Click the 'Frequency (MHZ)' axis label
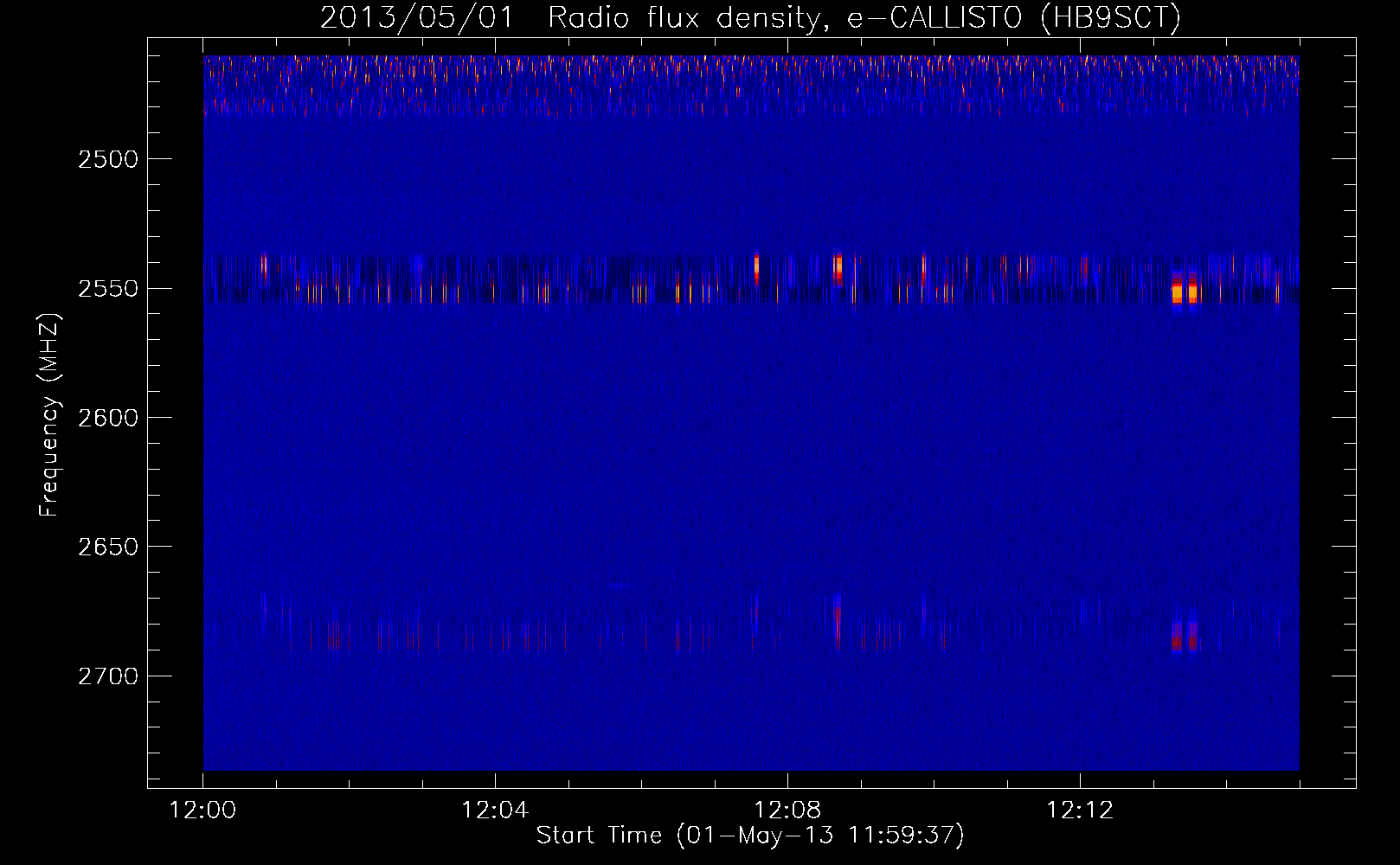This screenshot has width=1400, height=865. point(49,415)
